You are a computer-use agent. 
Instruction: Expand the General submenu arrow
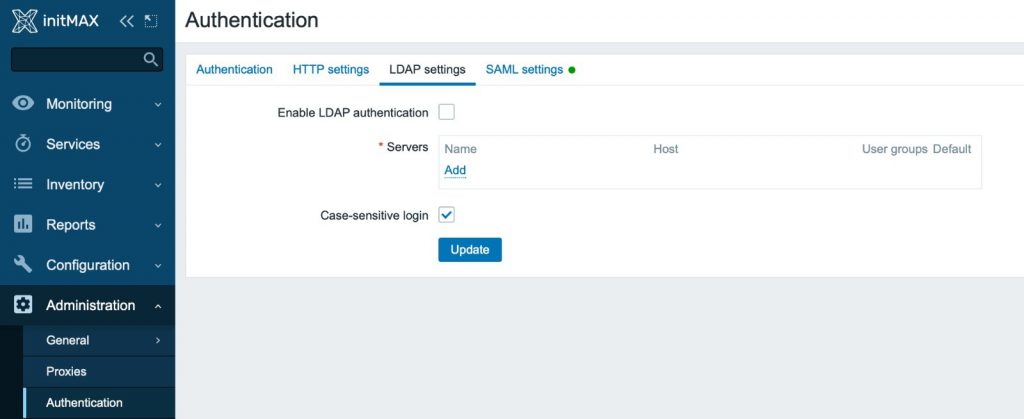point(158,341)
